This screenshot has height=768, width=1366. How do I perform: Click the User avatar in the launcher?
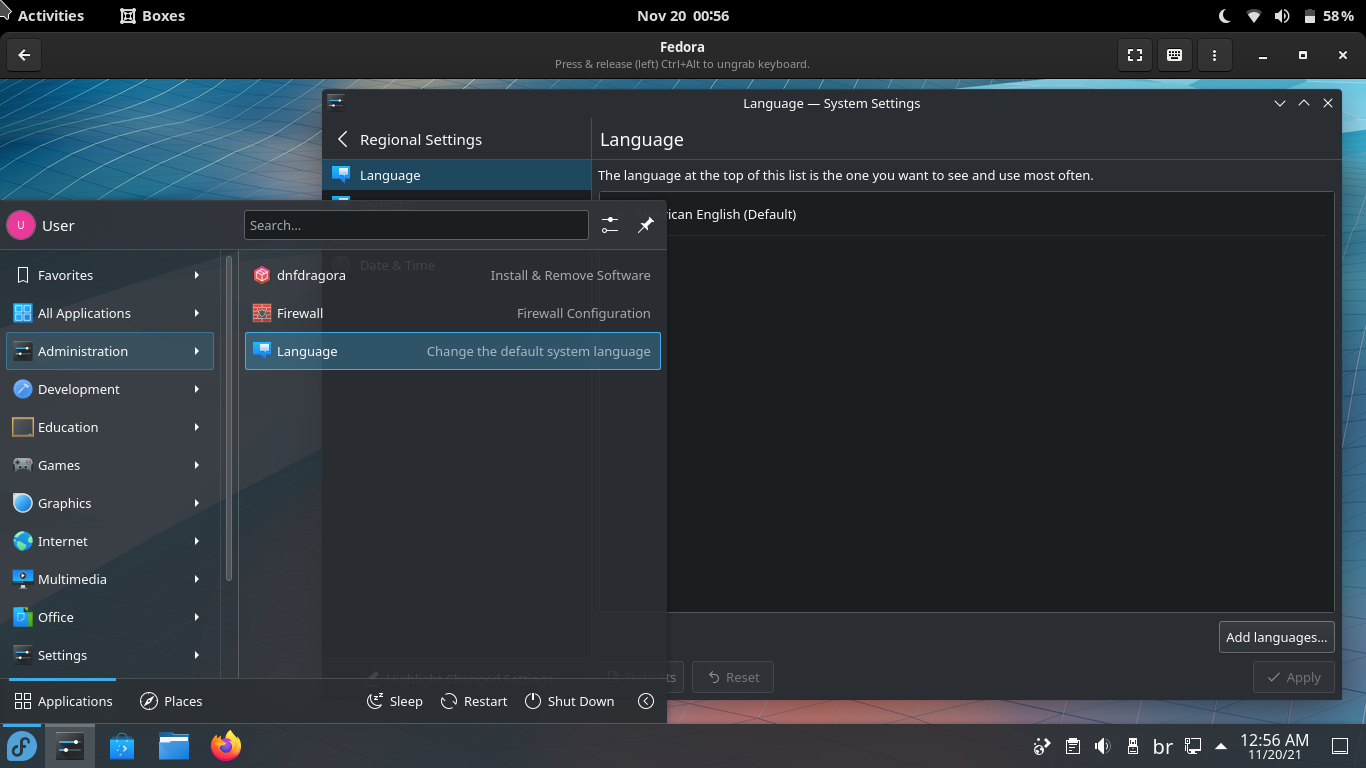[x=21, y=225]
